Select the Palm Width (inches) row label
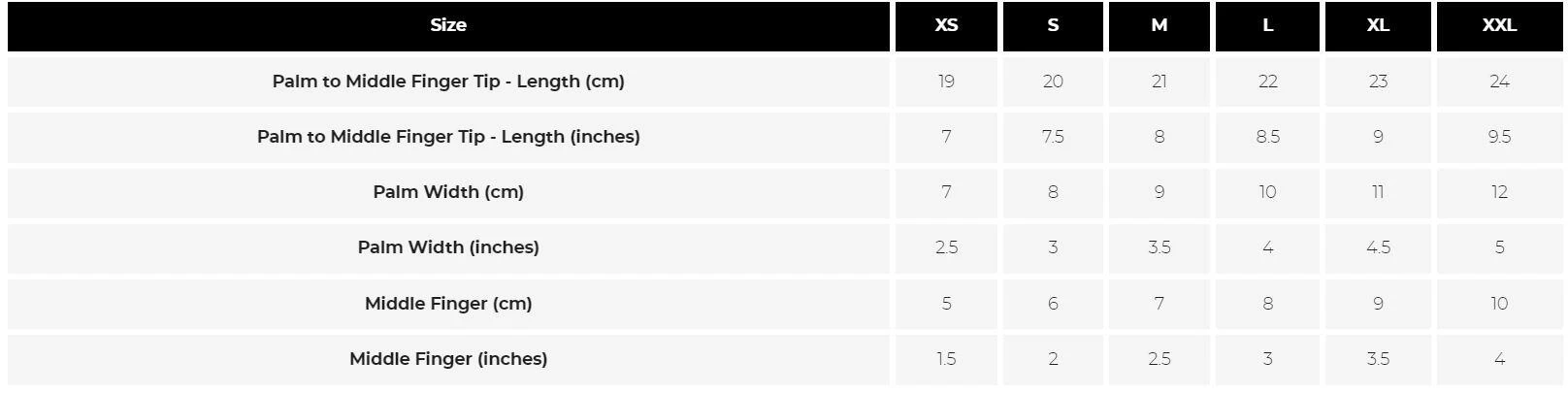 448,247
